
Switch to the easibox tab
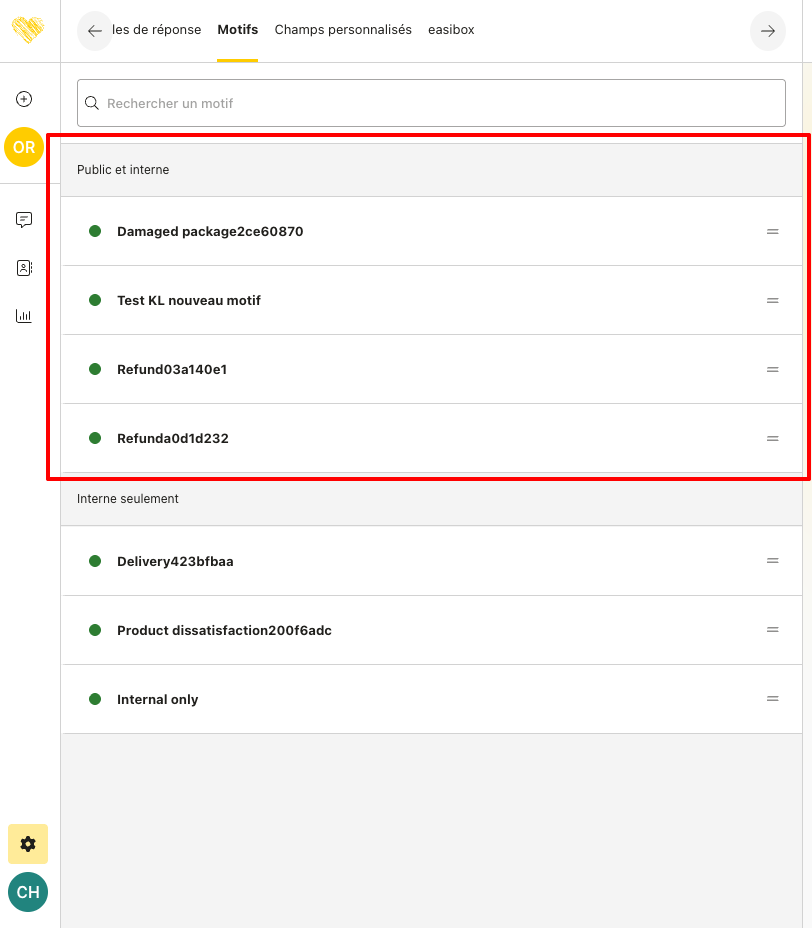pyautogui.click(x=451, y=30)
